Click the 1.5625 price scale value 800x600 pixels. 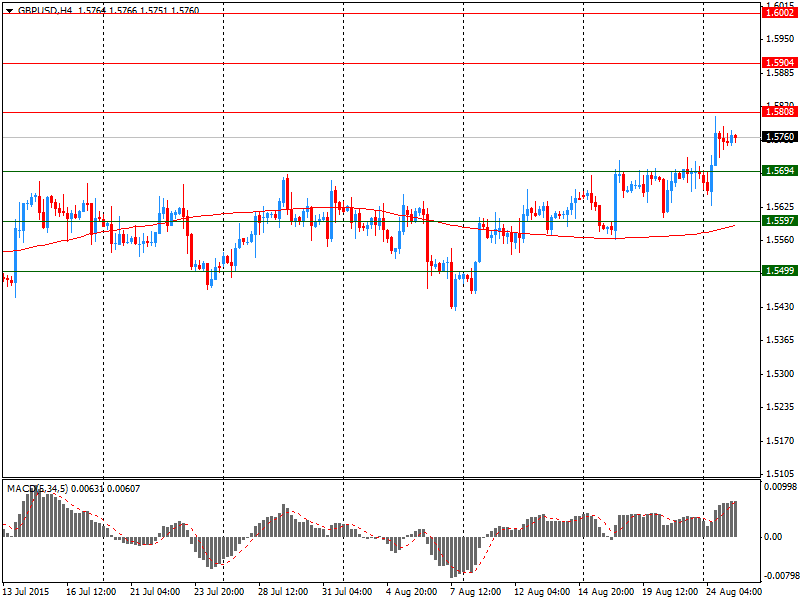click(x=780, y=206)
